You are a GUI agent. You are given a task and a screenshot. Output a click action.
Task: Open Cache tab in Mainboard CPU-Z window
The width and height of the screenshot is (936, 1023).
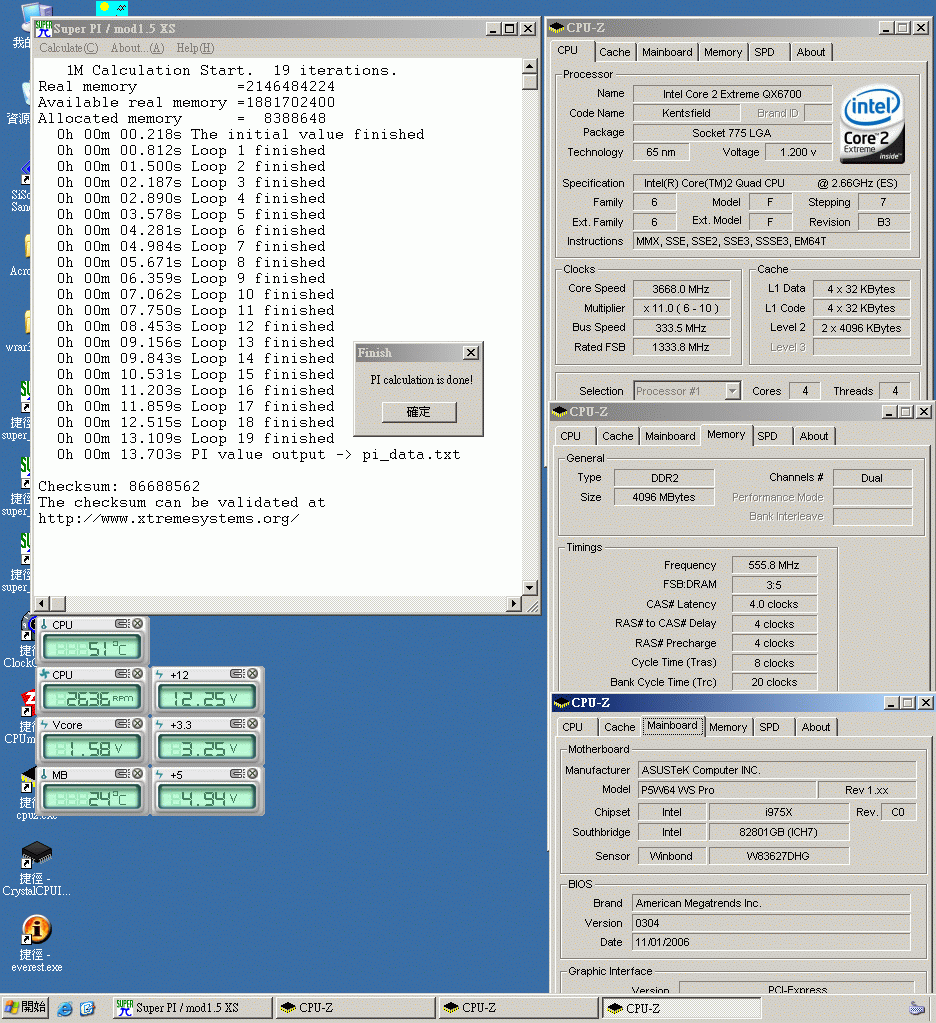620,727
